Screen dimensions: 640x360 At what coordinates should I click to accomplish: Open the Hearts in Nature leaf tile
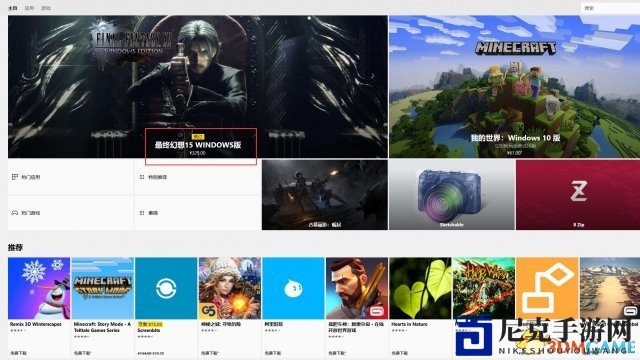click(x=420, y=288)
